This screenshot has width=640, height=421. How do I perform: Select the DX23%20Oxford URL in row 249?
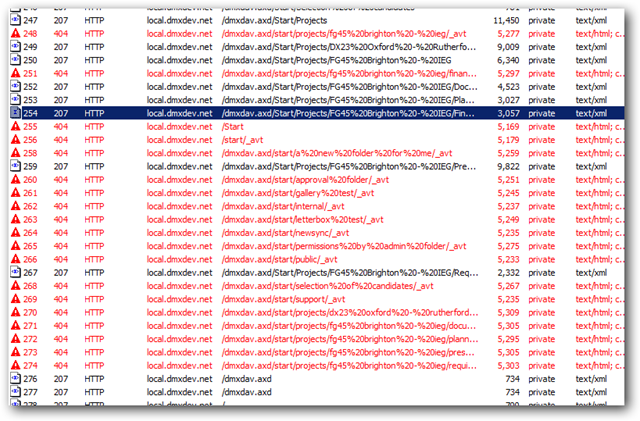[349, 47]
